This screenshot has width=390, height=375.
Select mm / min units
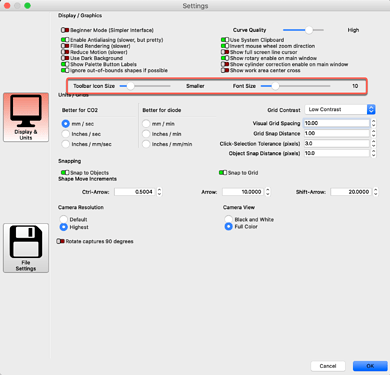click(x=146, y=124)
